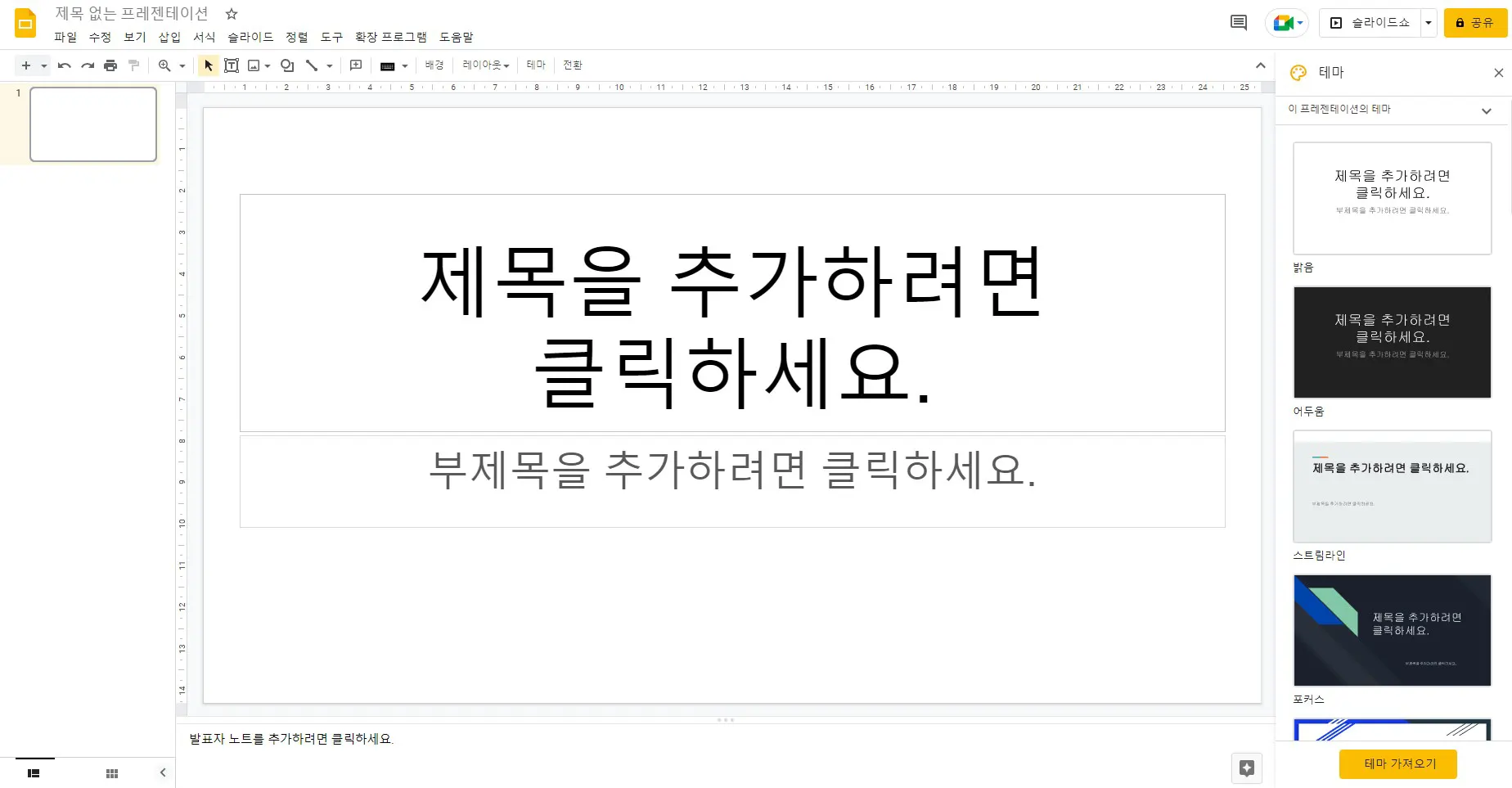Click the 테마 가져오기 import button
The width and height of the screenshot is (1512, 788).
(x=1398, y=763)
